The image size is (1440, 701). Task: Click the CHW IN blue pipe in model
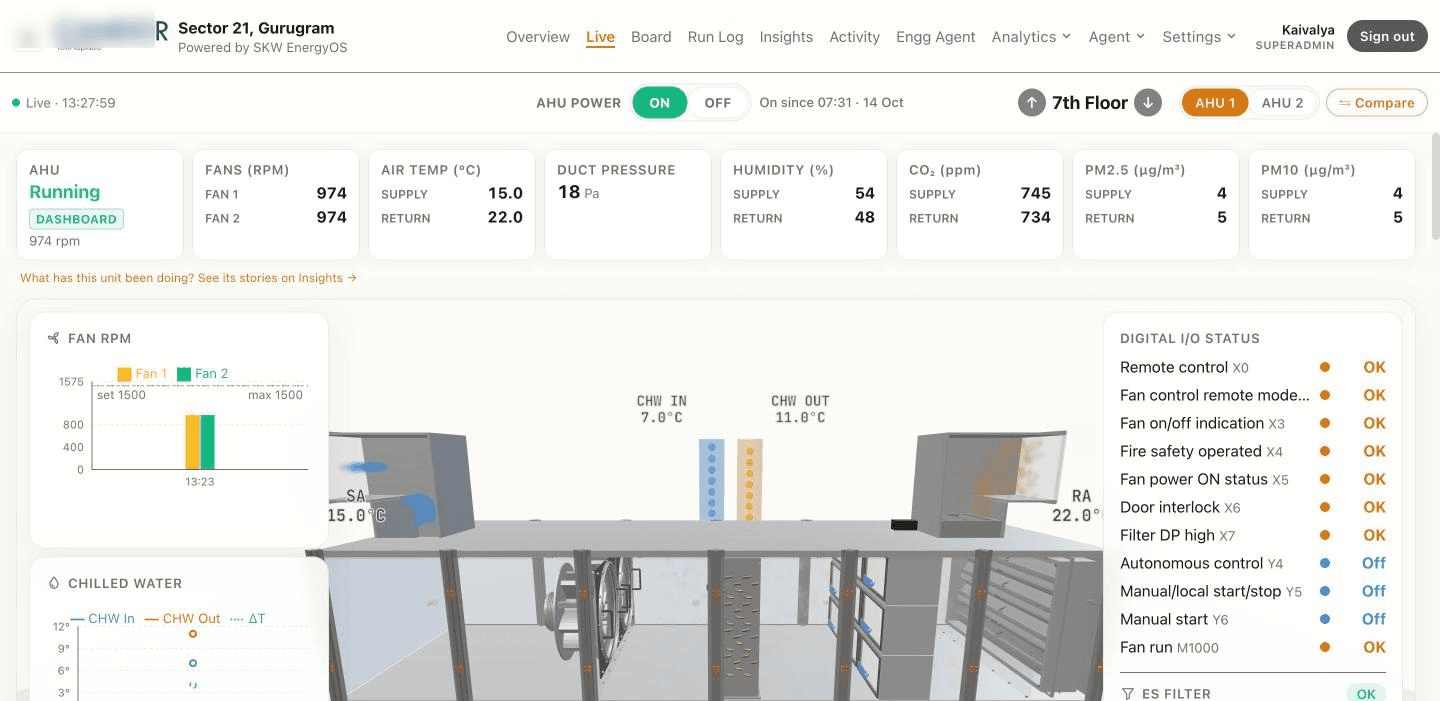pyautogui.click(x=711, y=480)
